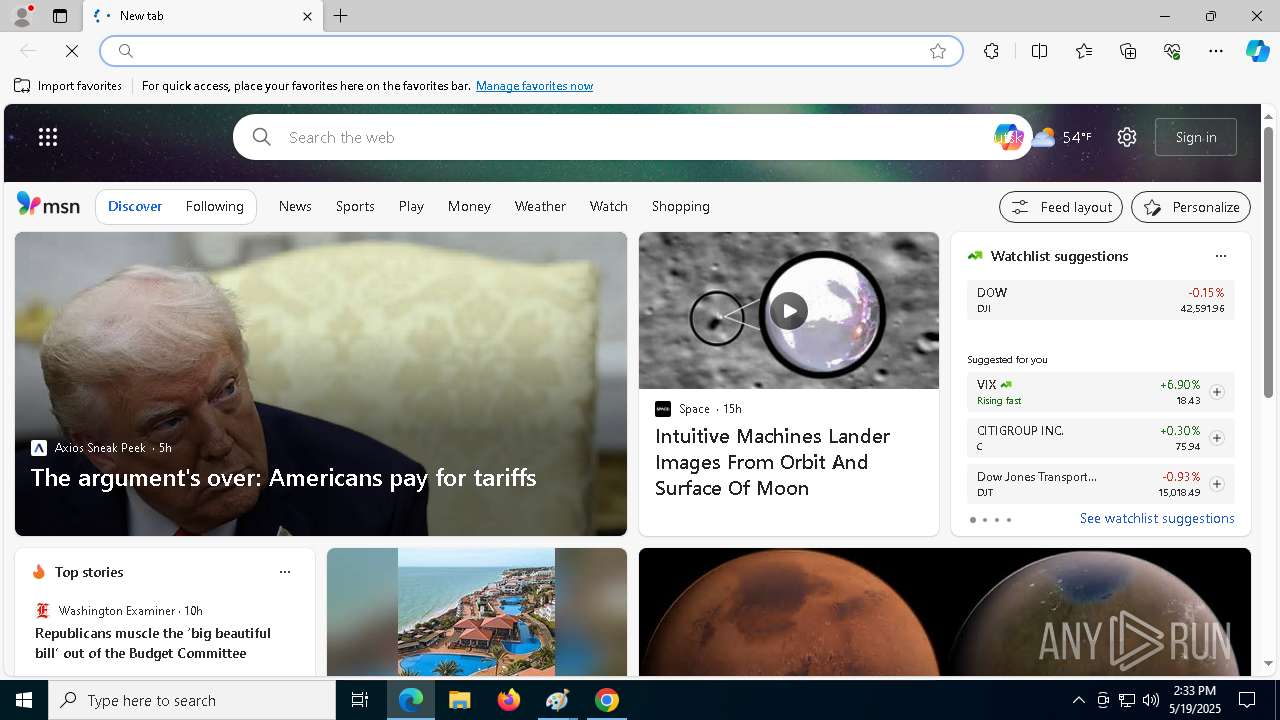
Task: Launch Firefox from taskbar
Action: pyautogui.click(x=509, y=700)
